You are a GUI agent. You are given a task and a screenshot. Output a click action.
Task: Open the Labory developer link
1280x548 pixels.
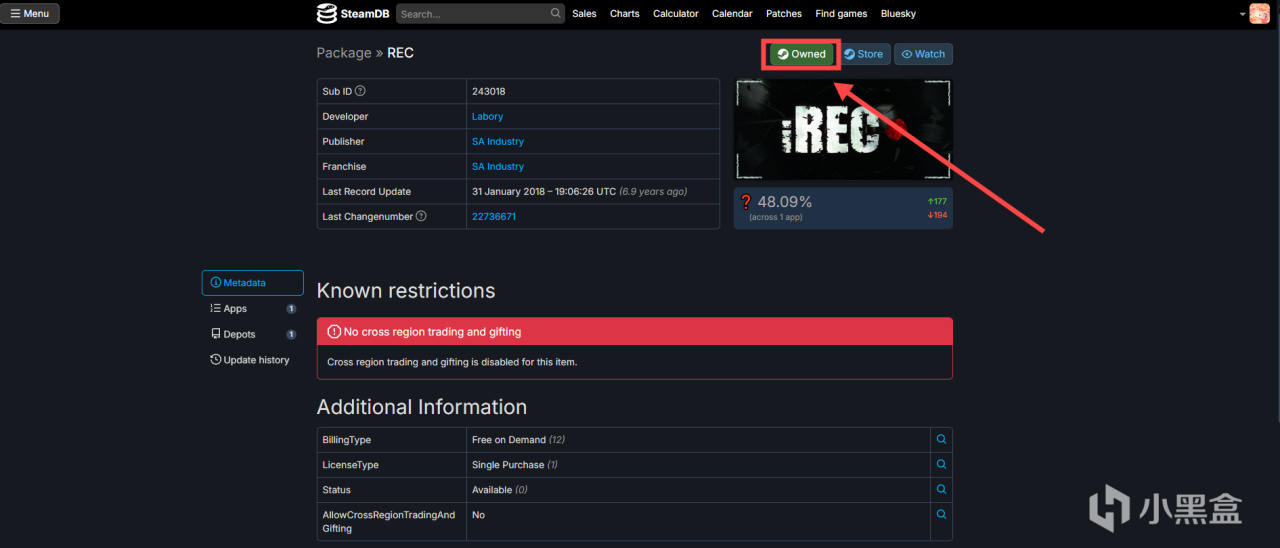487,116
